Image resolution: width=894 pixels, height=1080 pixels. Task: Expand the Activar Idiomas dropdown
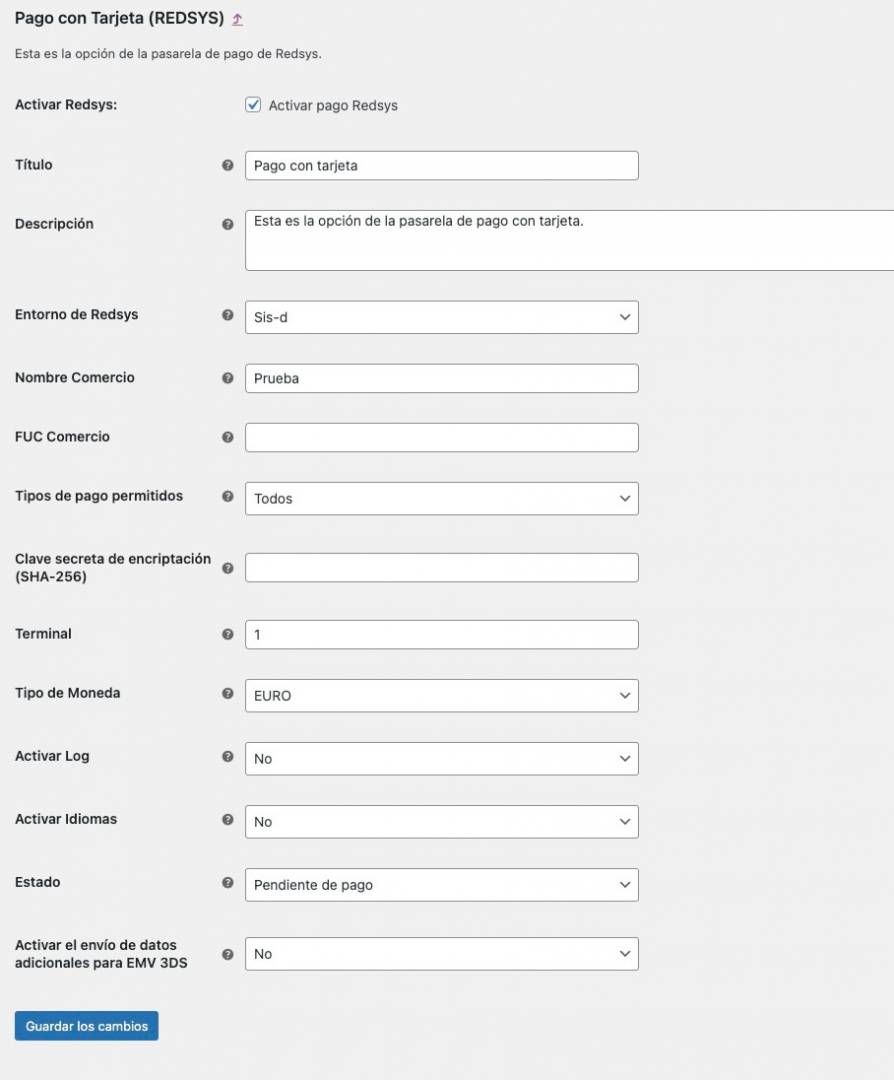[x=441, y=822]
